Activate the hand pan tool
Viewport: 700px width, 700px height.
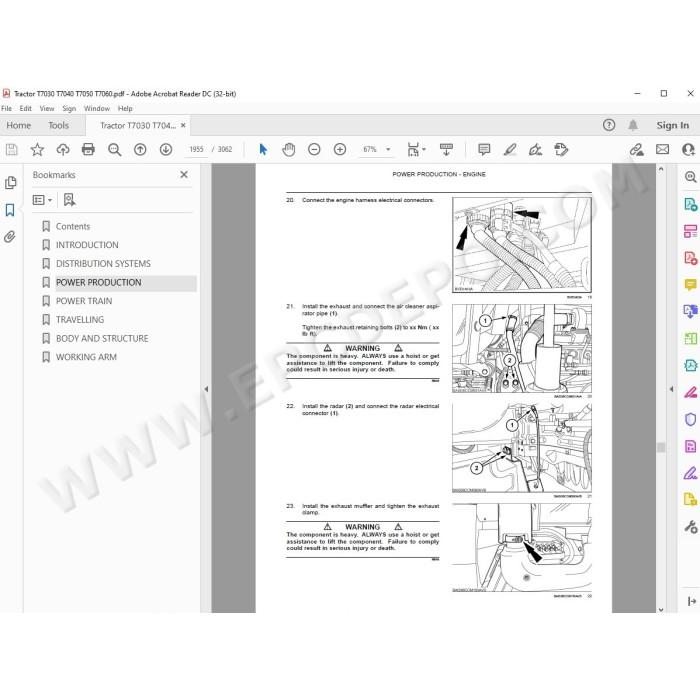289,149
